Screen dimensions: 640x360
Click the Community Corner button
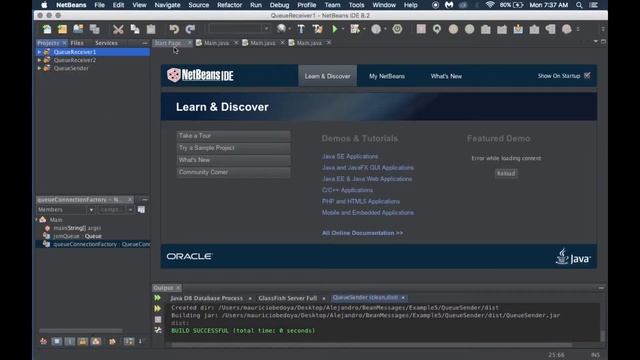(x=233, y=172)
